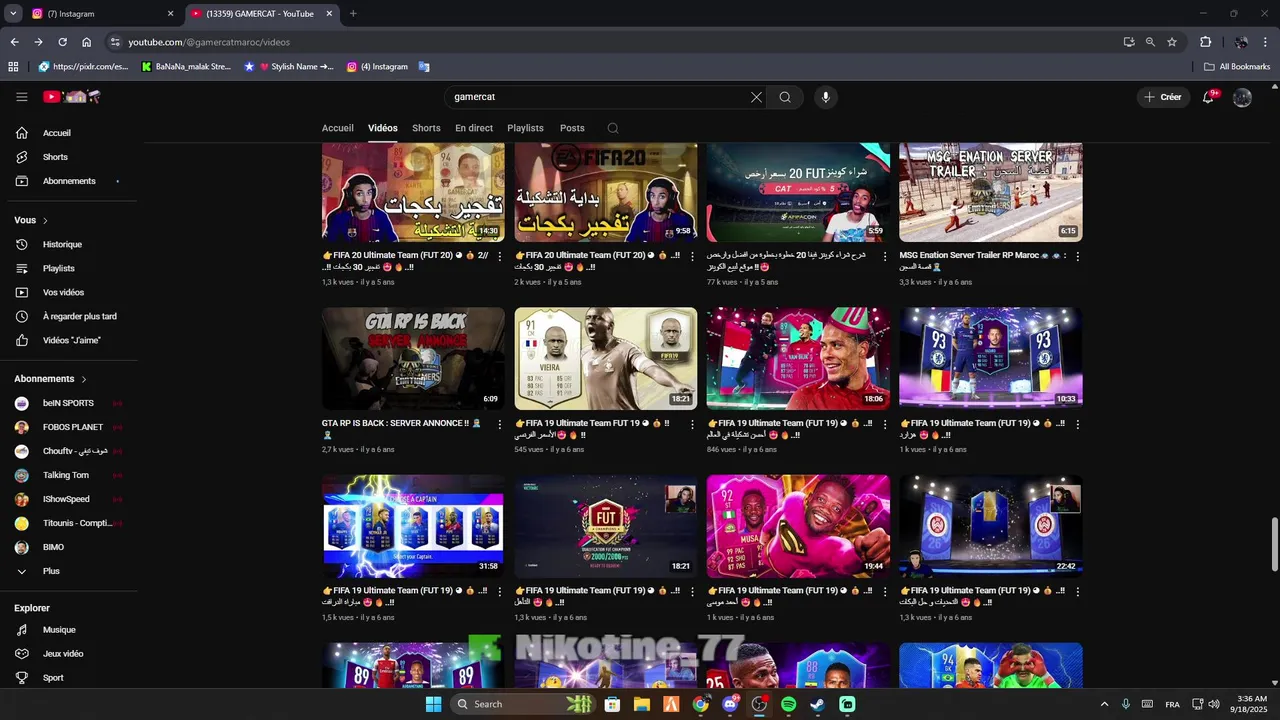1280x720 pixels.
Task: Reload the page in the browser
Action: coord(62,42)
